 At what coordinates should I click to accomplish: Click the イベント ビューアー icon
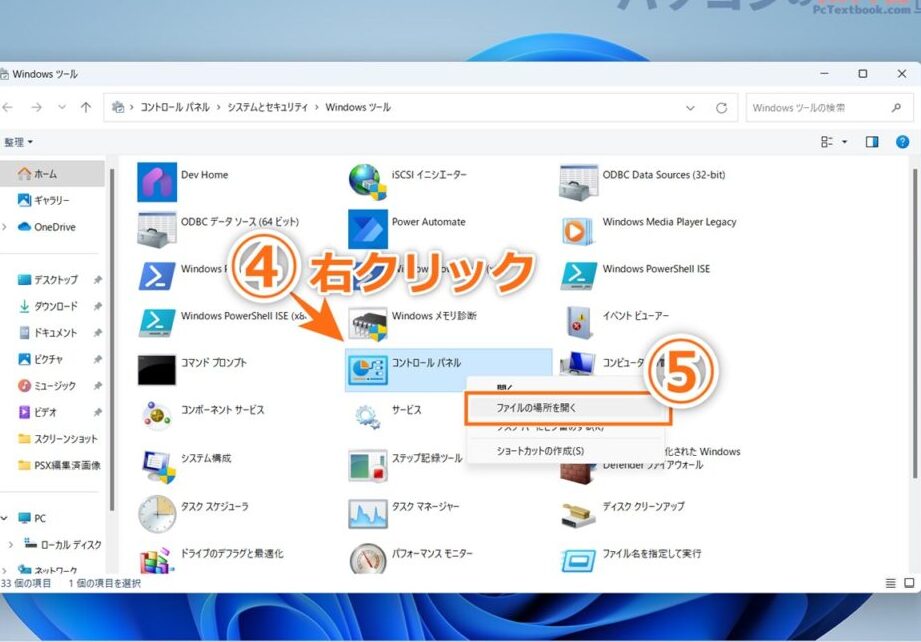pyautogui.click(x=578, y=322)
